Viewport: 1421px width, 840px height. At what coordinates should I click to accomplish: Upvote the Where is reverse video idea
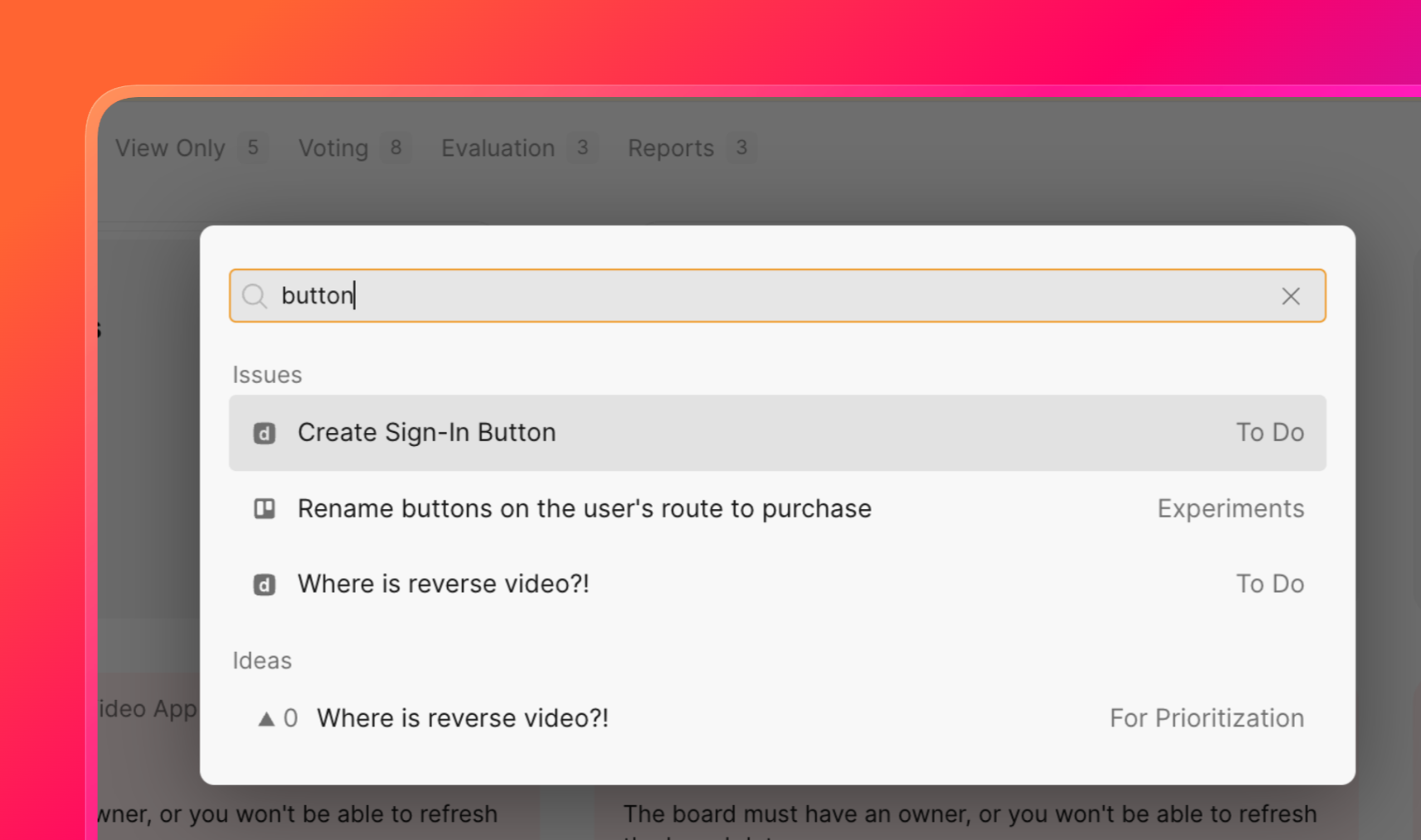[266, 719]
